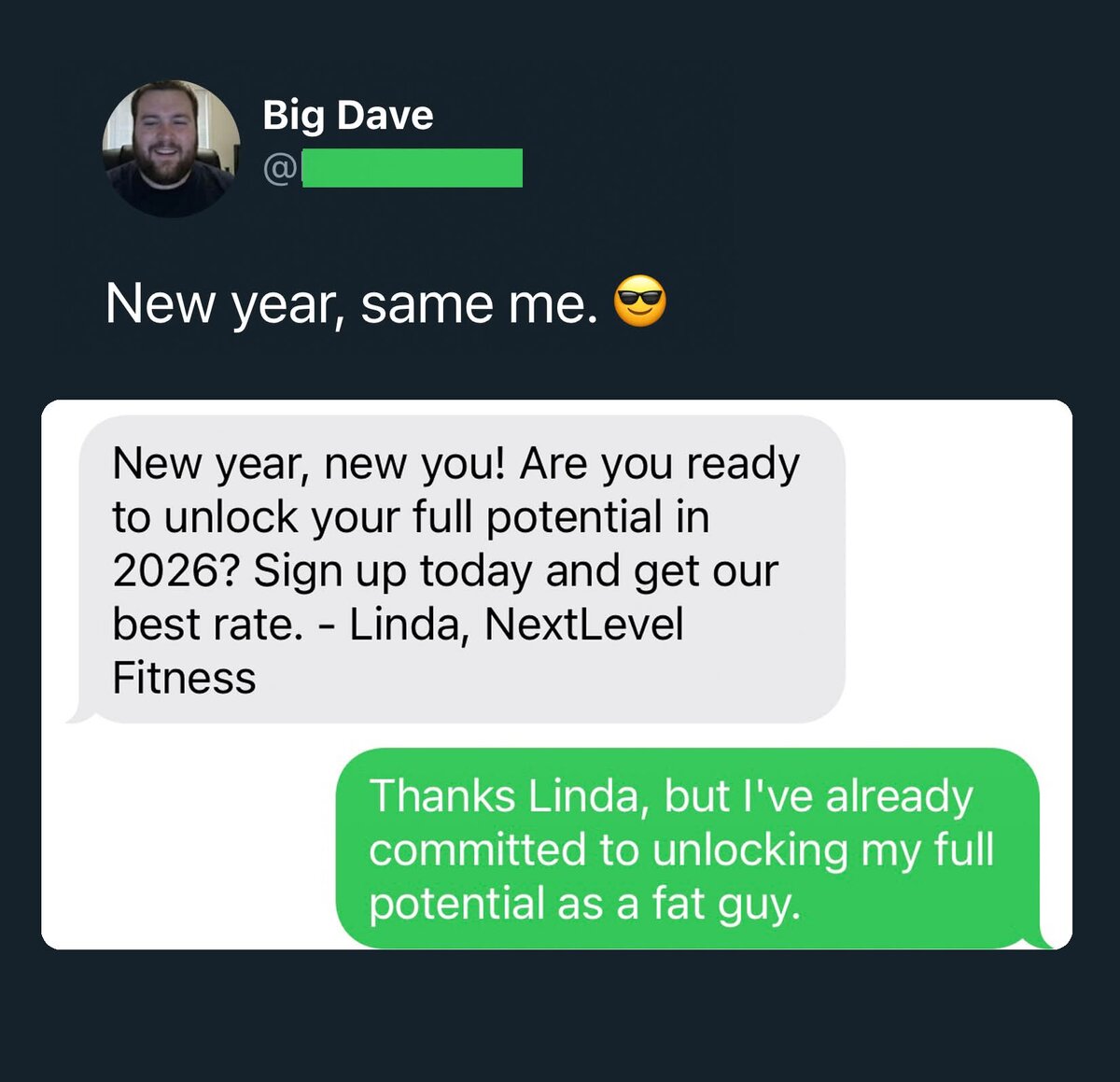Viewport: 1120px width, 1082px height.
Task: Click the sunglasses emoji in the post
Action: [640, 302]
